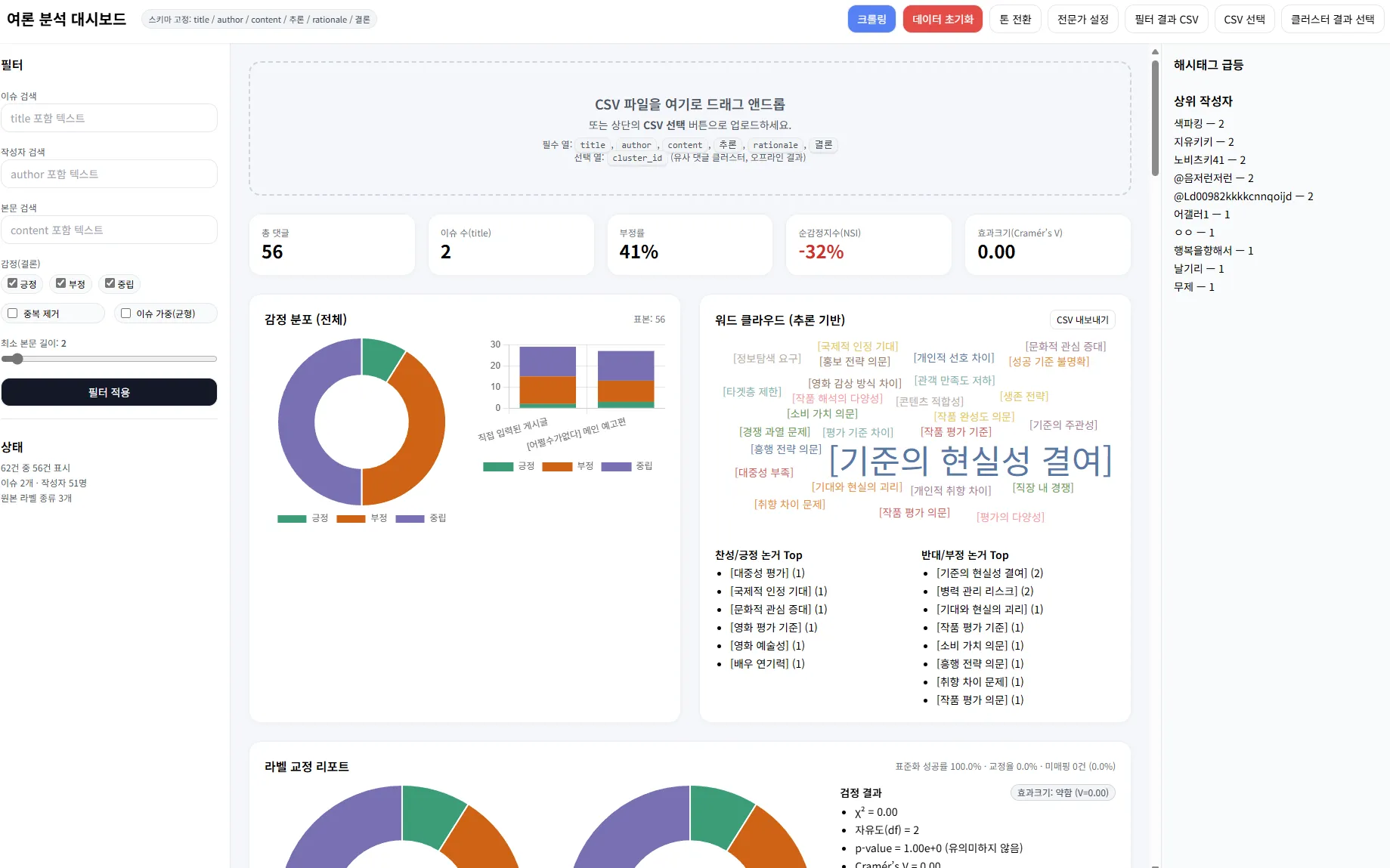Toggle 중립 legend under the bar chart

[x=627, y=466]
